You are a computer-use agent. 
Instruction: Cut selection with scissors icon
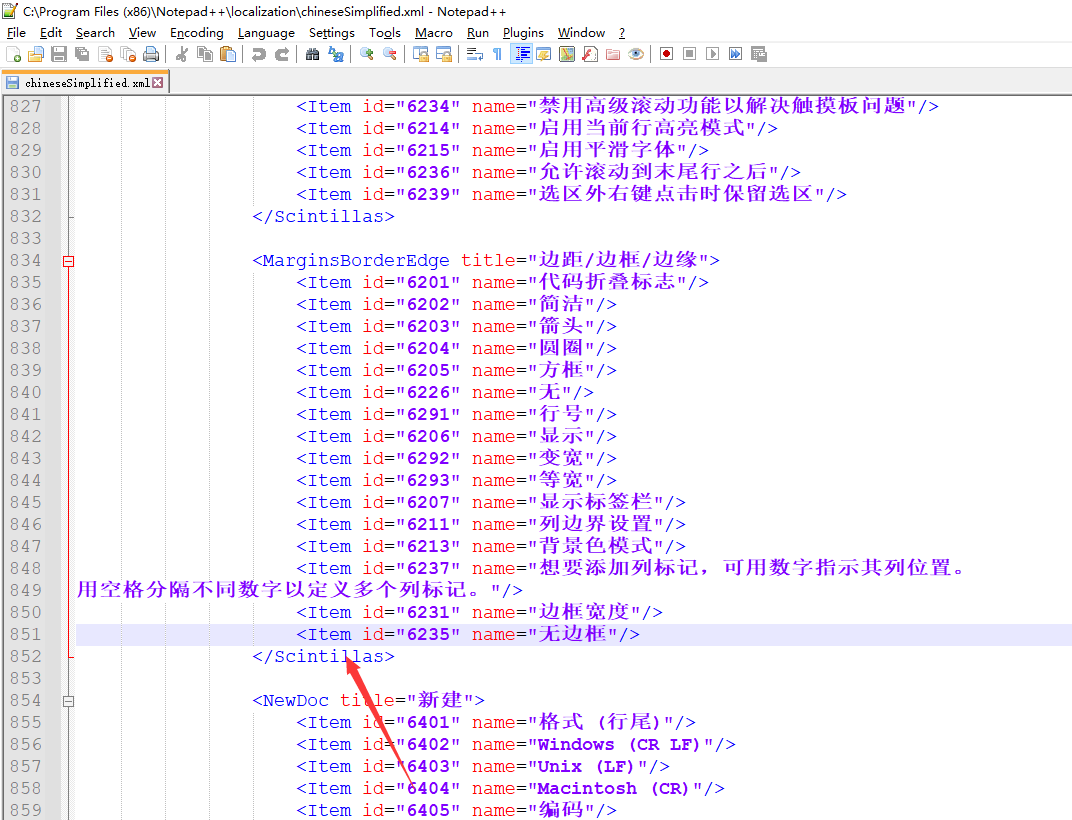(x=182, y=55)
